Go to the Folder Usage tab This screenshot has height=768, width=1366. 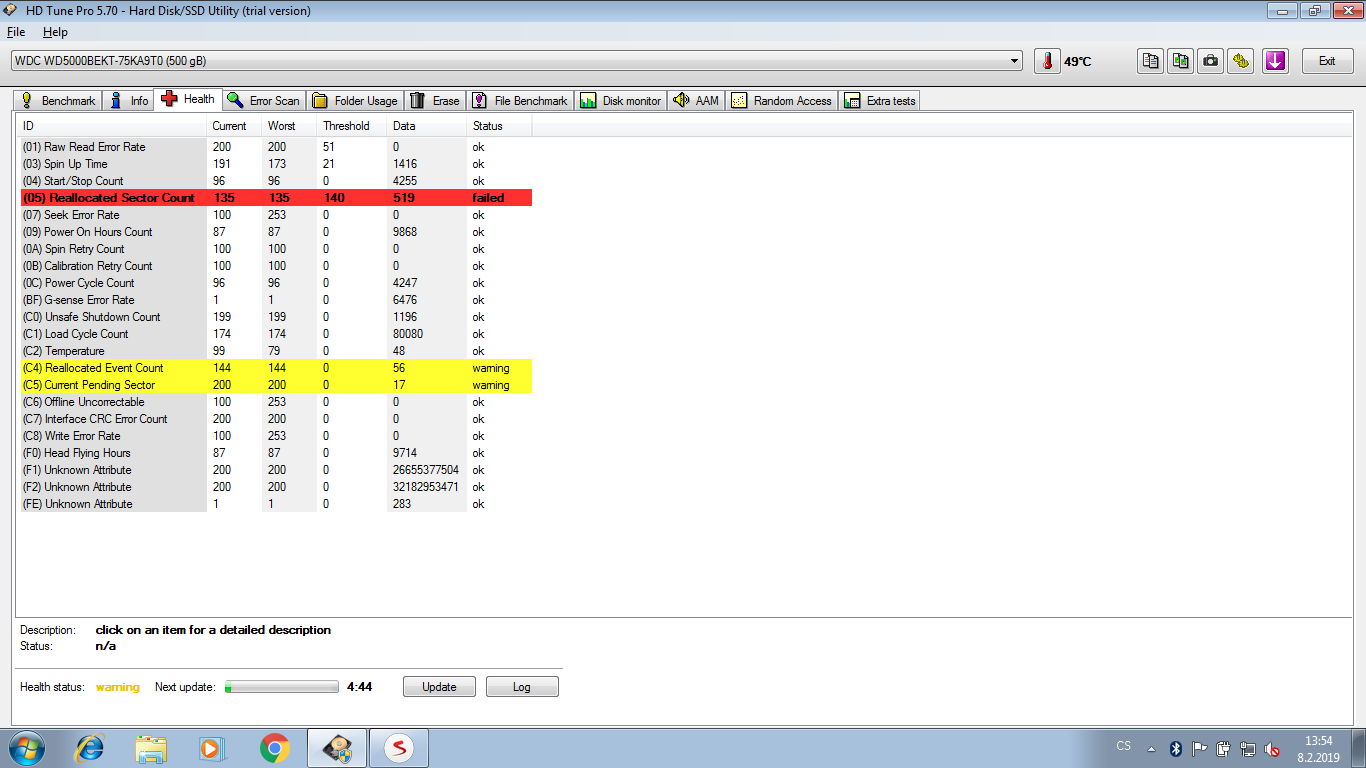click(355, 100)
